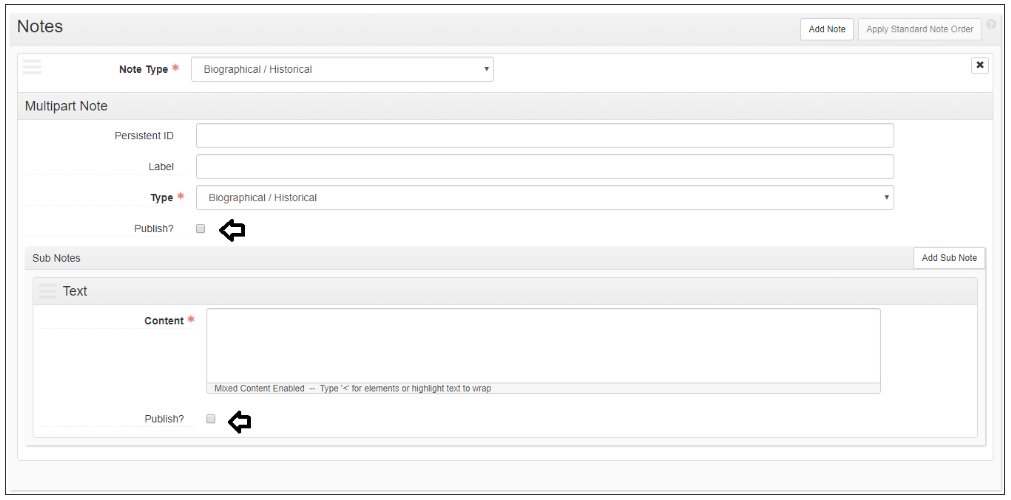Click the Multipart Note heading
This screenshot has height=500, width=1011.
coord(66,106)
